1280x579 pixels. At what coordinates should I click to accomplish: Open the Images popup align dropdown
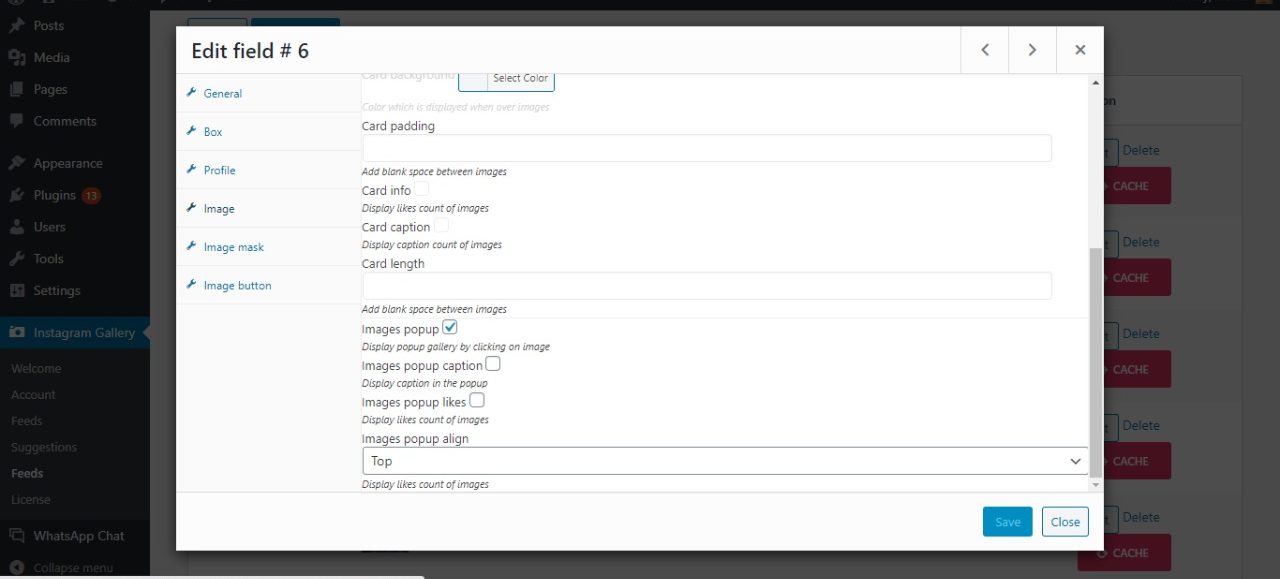(x=725, y=461)
